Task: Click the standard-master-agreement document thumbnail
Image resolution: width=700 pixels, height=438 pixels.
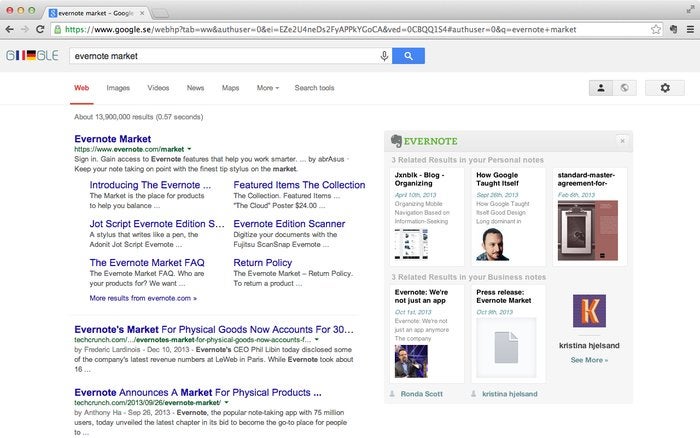Action: (x=588, y=230)
